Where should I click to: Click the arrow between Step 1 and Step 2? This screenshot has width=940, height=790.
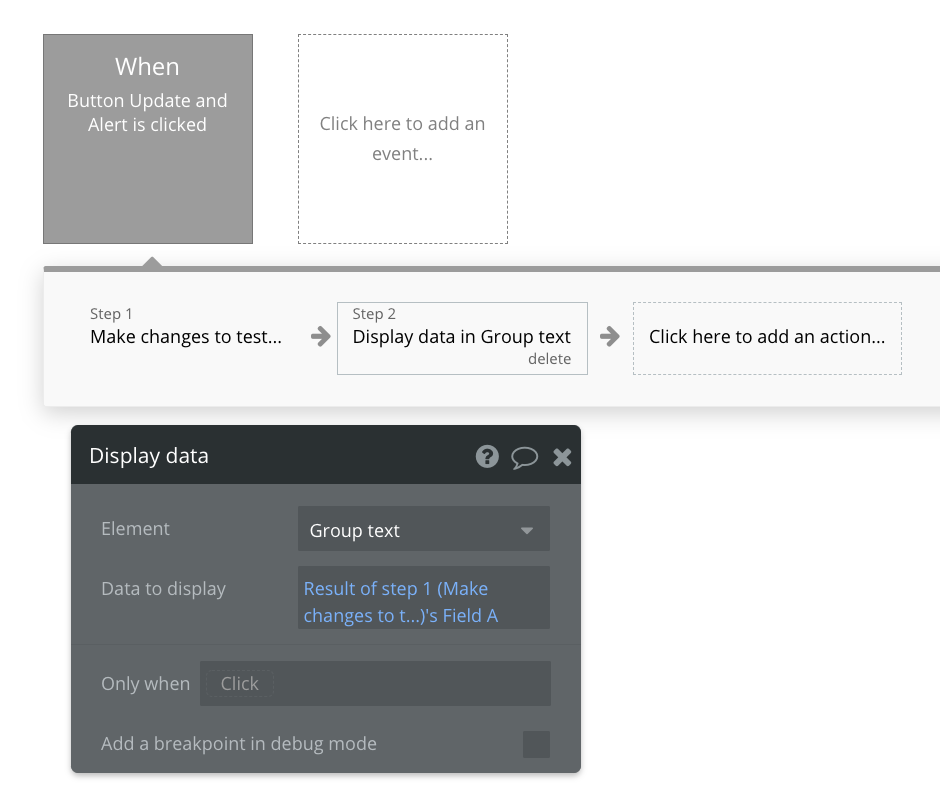(x=320, y=337)
